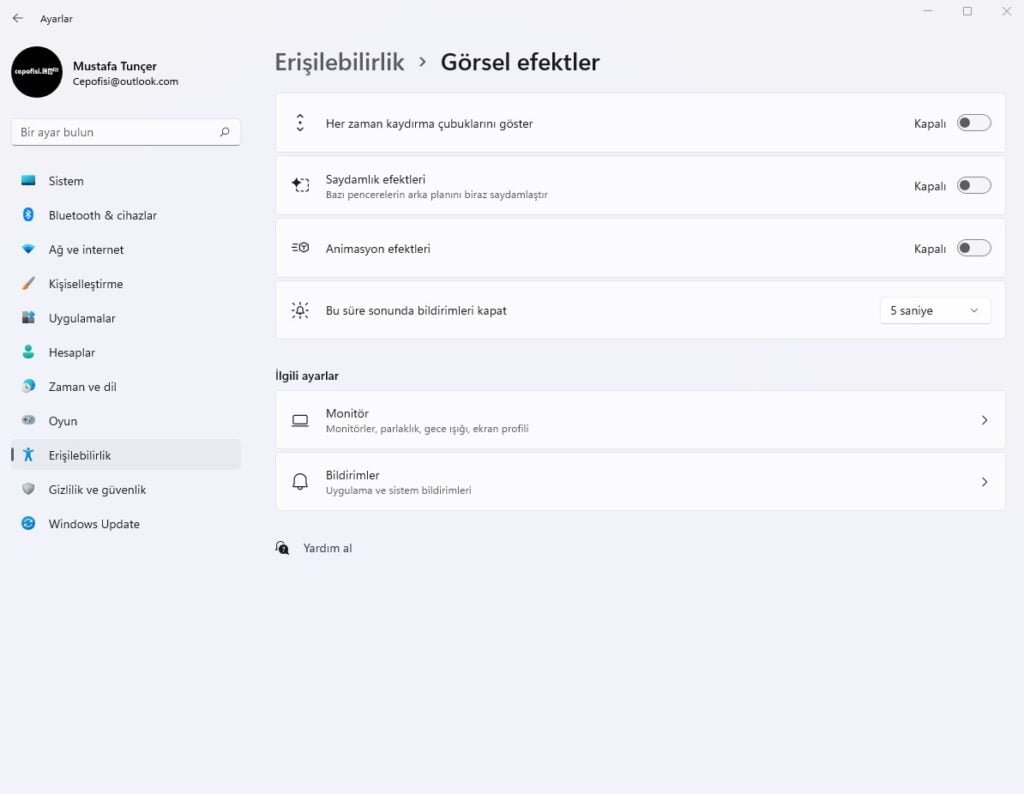1024x794 pixels.
Task: Open the Bluetooth & cihazlar icon
Action: coord(28,215)
